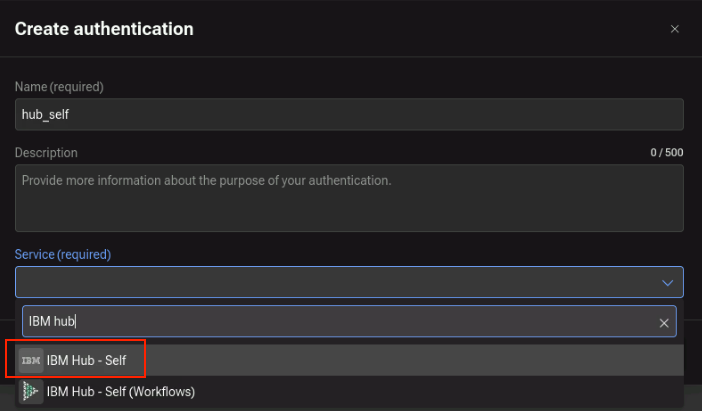The width and height of the screenshot is (702, 411).
Task: Clear the service search with the X icon
Action: coord(664,323)
